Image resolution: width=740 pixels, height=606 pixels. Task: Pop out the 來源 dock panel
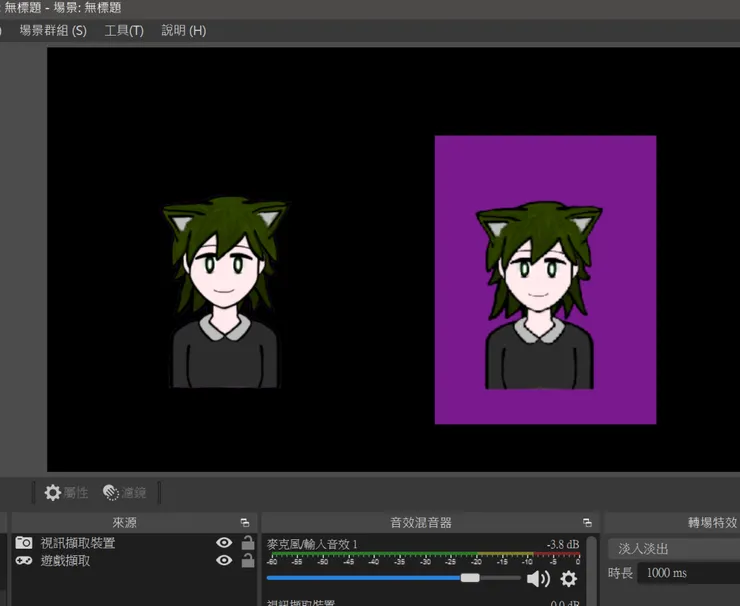(245, 523)
